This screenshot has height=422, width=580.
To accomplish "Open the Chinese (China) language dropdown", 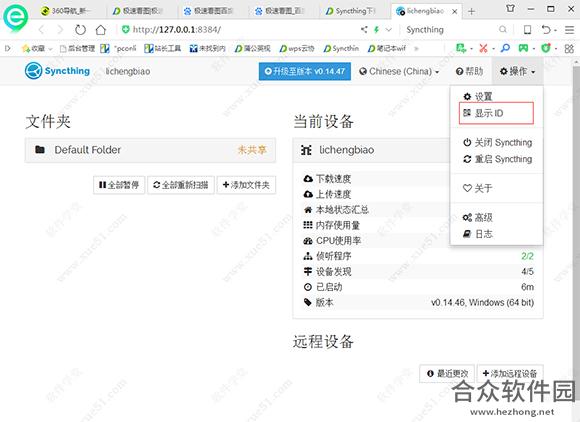I will [x=399, y=71].
